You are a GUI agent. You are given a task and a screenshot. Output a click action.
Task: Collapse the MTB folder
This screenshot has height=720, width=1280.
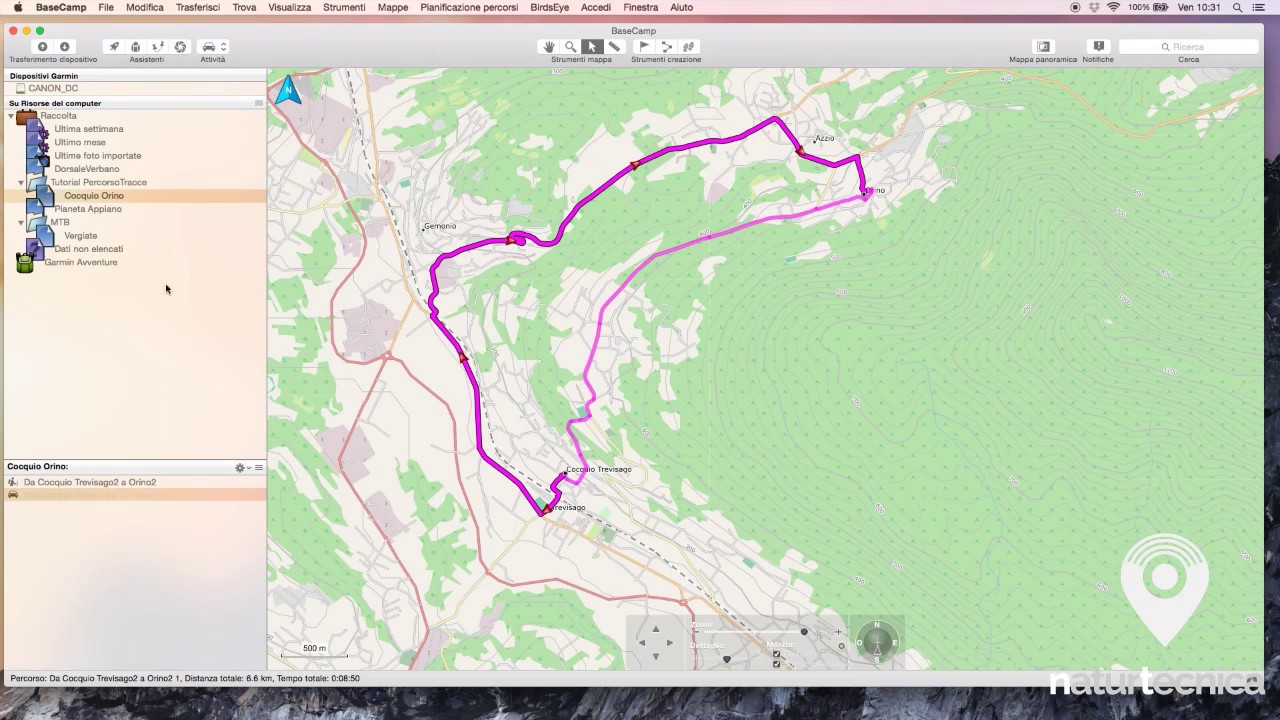pos(21,223)
